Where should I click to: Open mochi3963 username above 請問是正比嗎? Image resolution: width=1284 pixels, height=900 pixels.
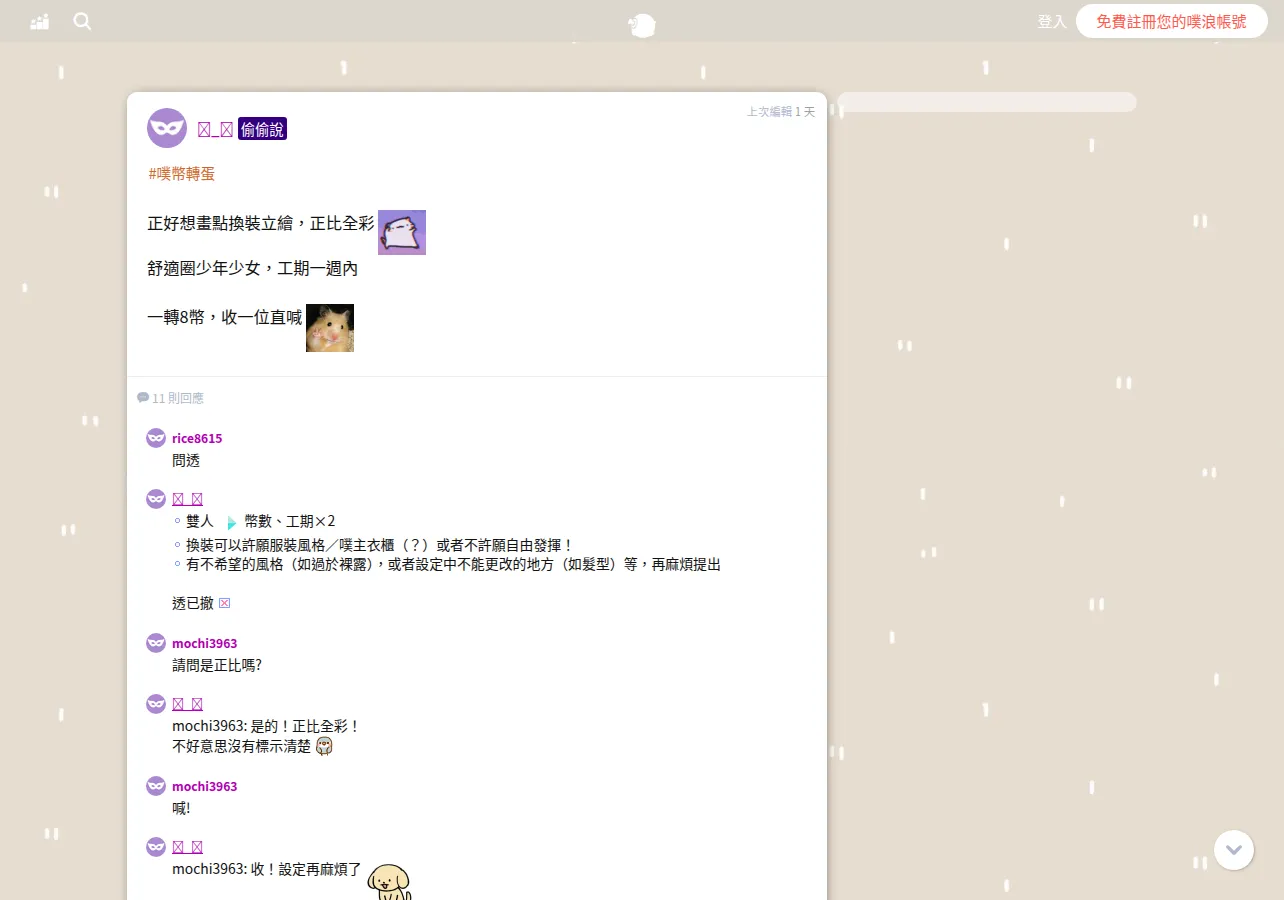pyautogui.click(x=205, y=644)
